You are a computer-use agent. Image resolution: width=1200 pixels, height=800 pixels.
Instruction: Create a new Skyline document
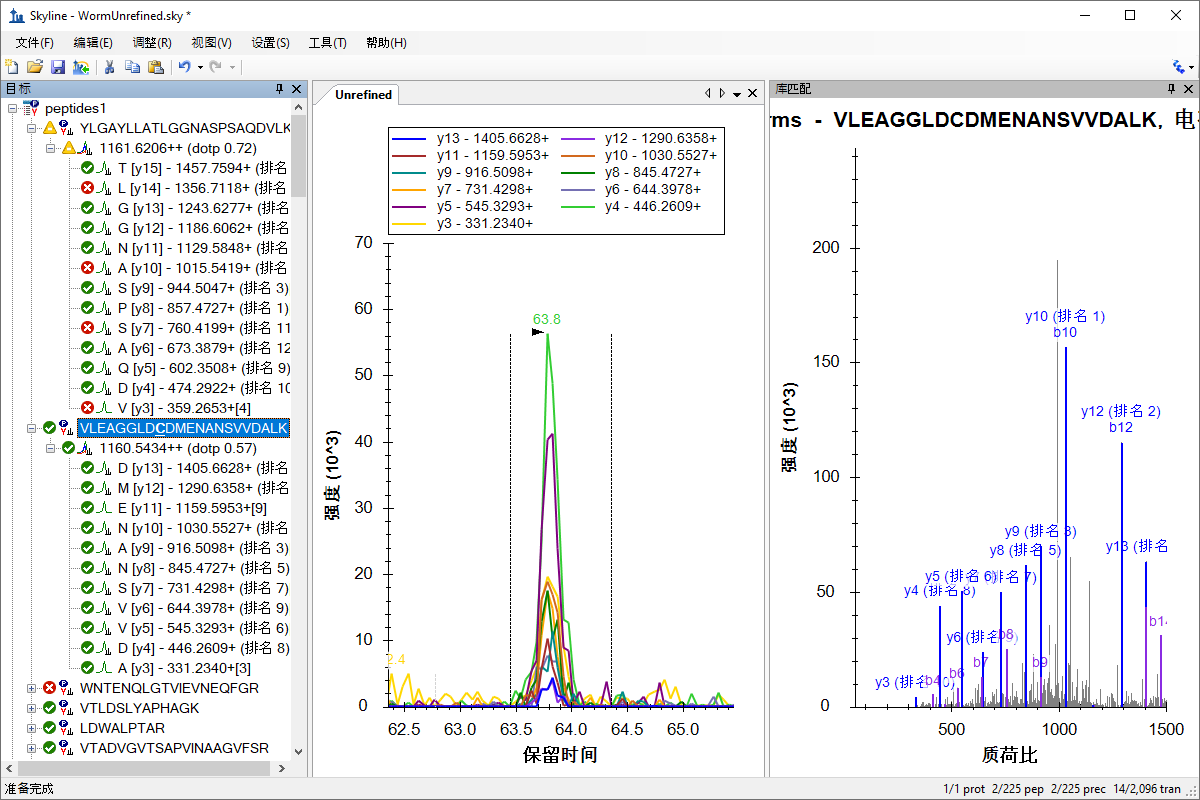12,67
